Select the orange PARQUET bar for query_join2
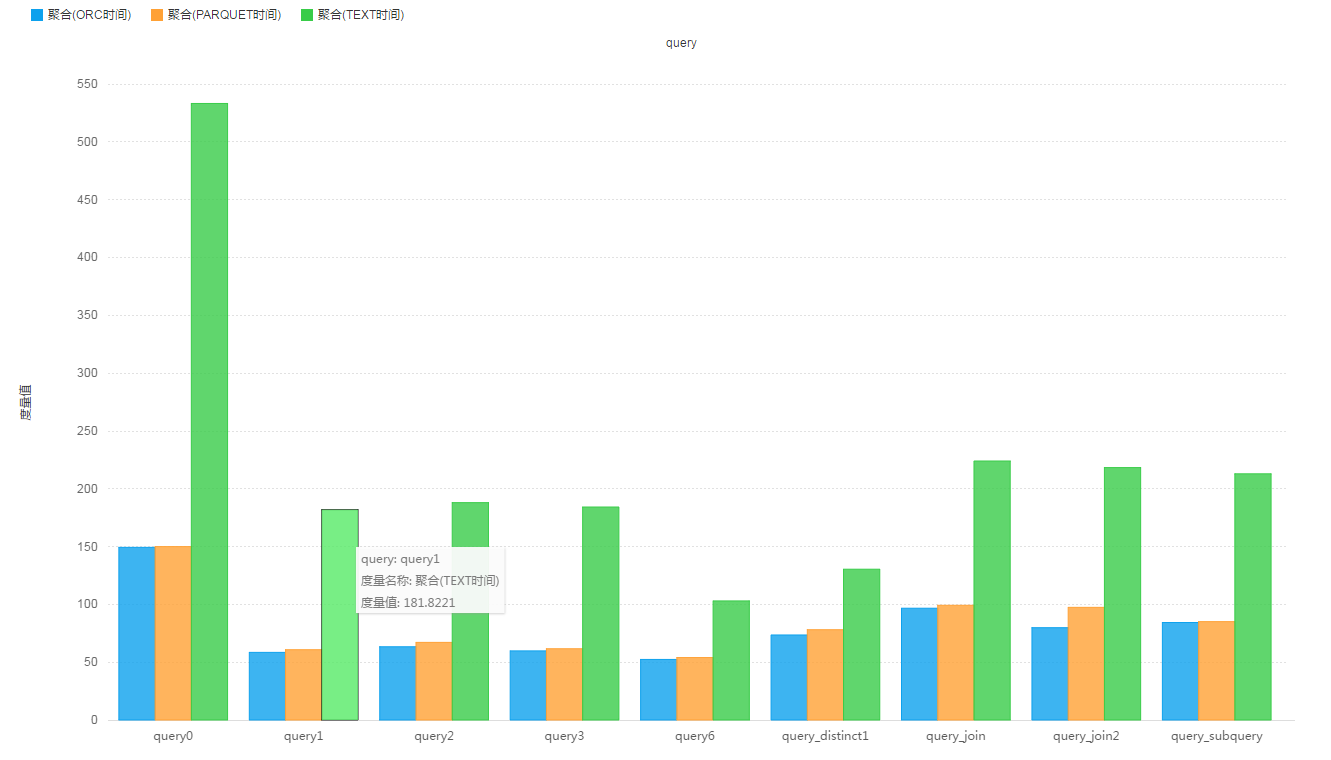This screenshot has height=760, width=1331. coord(1086,663)
